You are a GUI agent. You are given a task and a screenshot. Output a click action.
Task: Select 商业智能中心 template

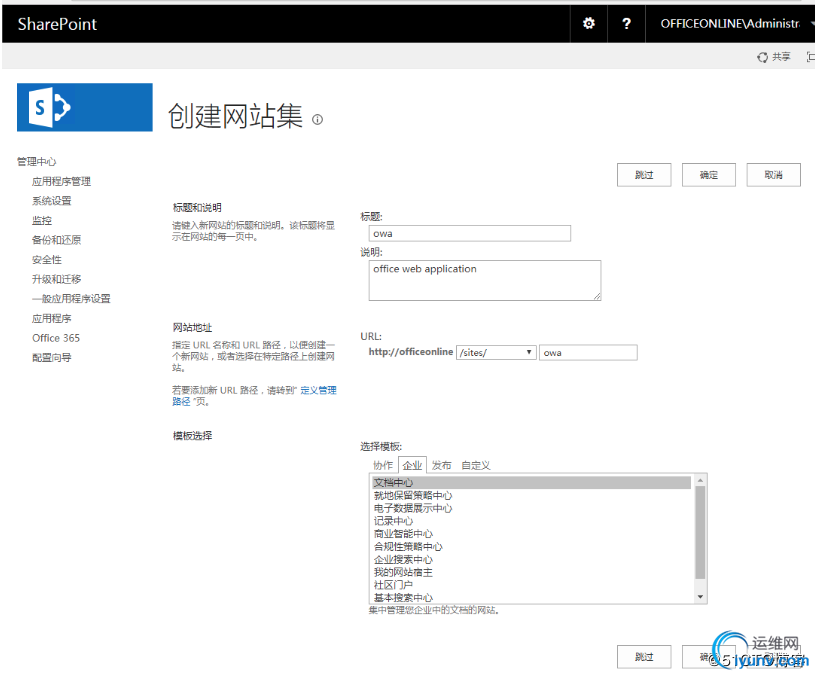point(532,534)
